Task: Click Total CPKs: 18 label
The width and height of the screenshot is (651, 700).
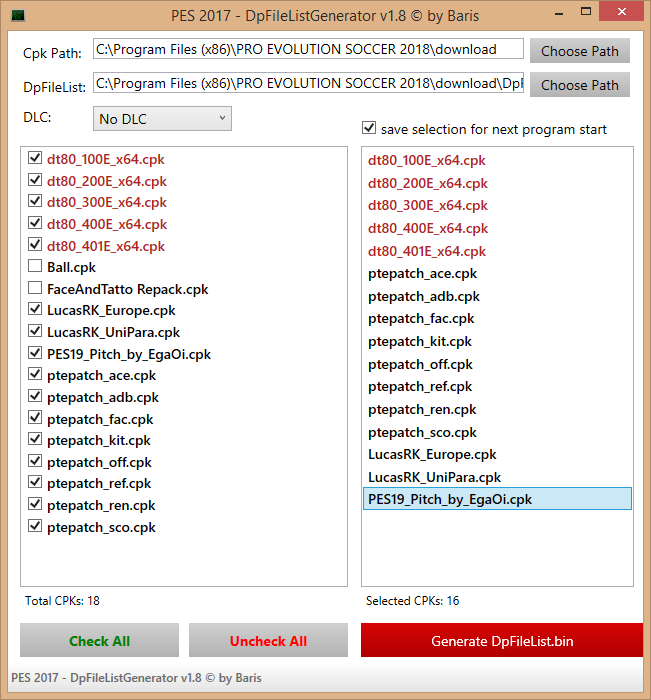Action: (62, 600)
